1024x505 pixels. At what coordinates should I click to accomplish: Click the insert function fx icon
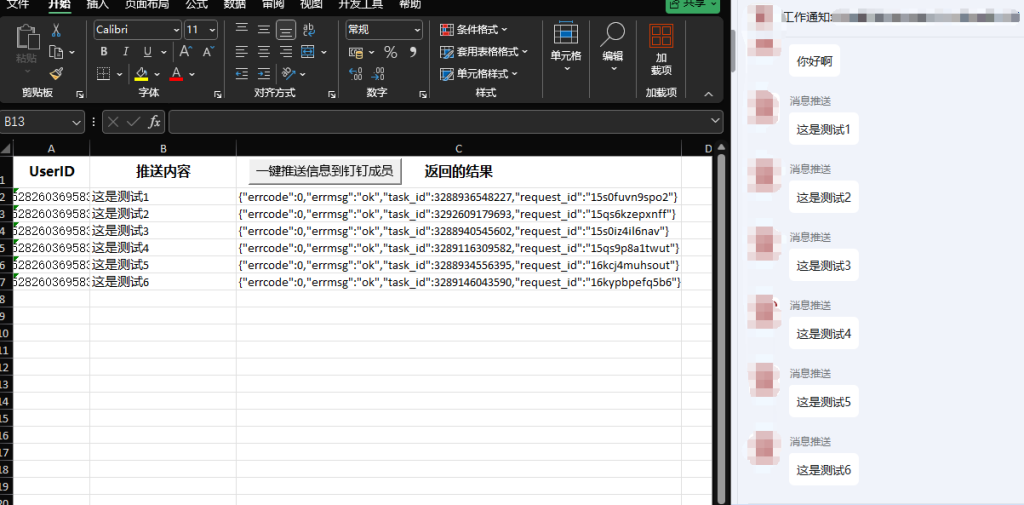[x=154, y=122]
